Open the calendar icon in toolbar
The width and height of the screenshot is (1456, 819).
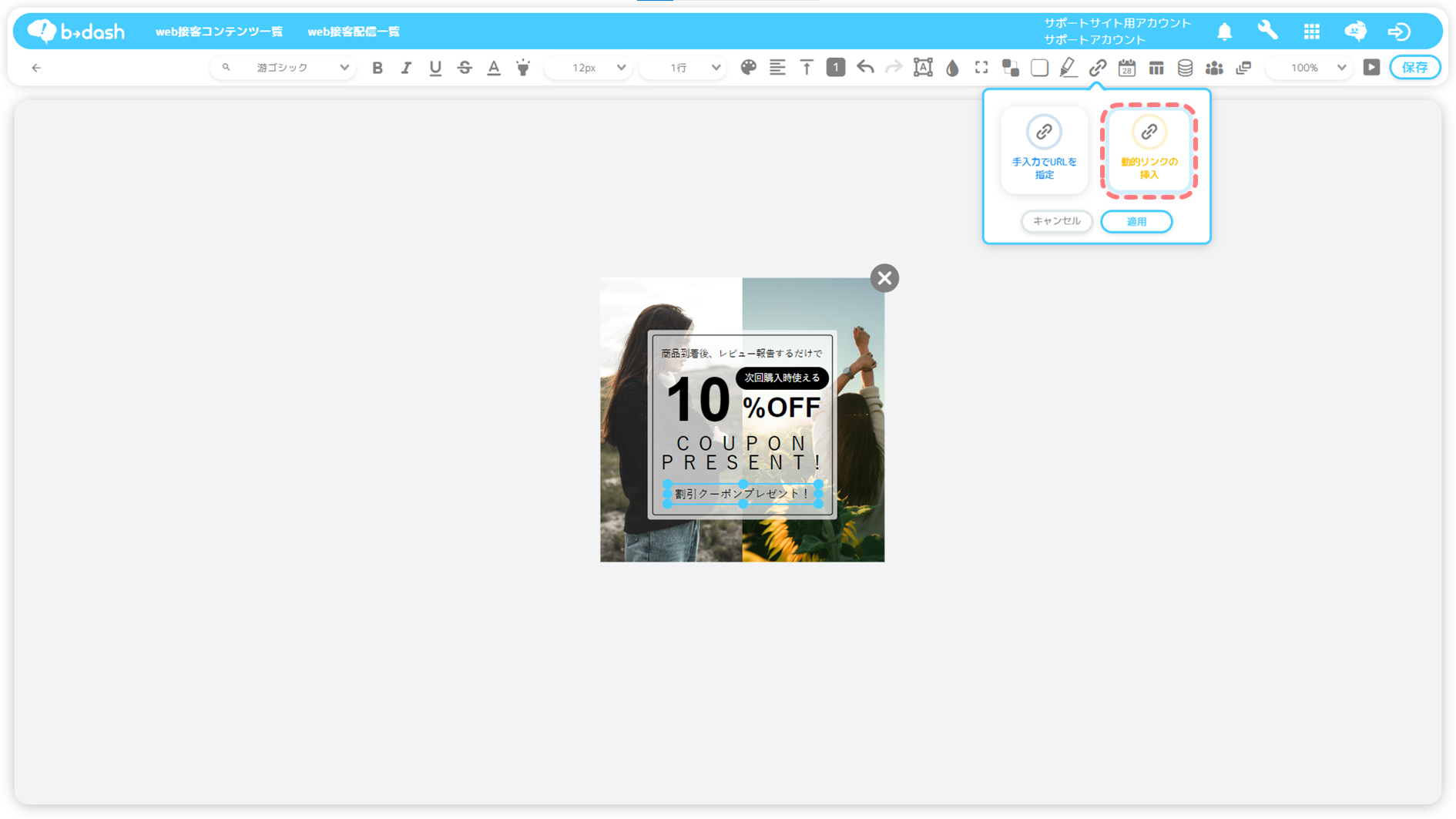coord(1126,68)
